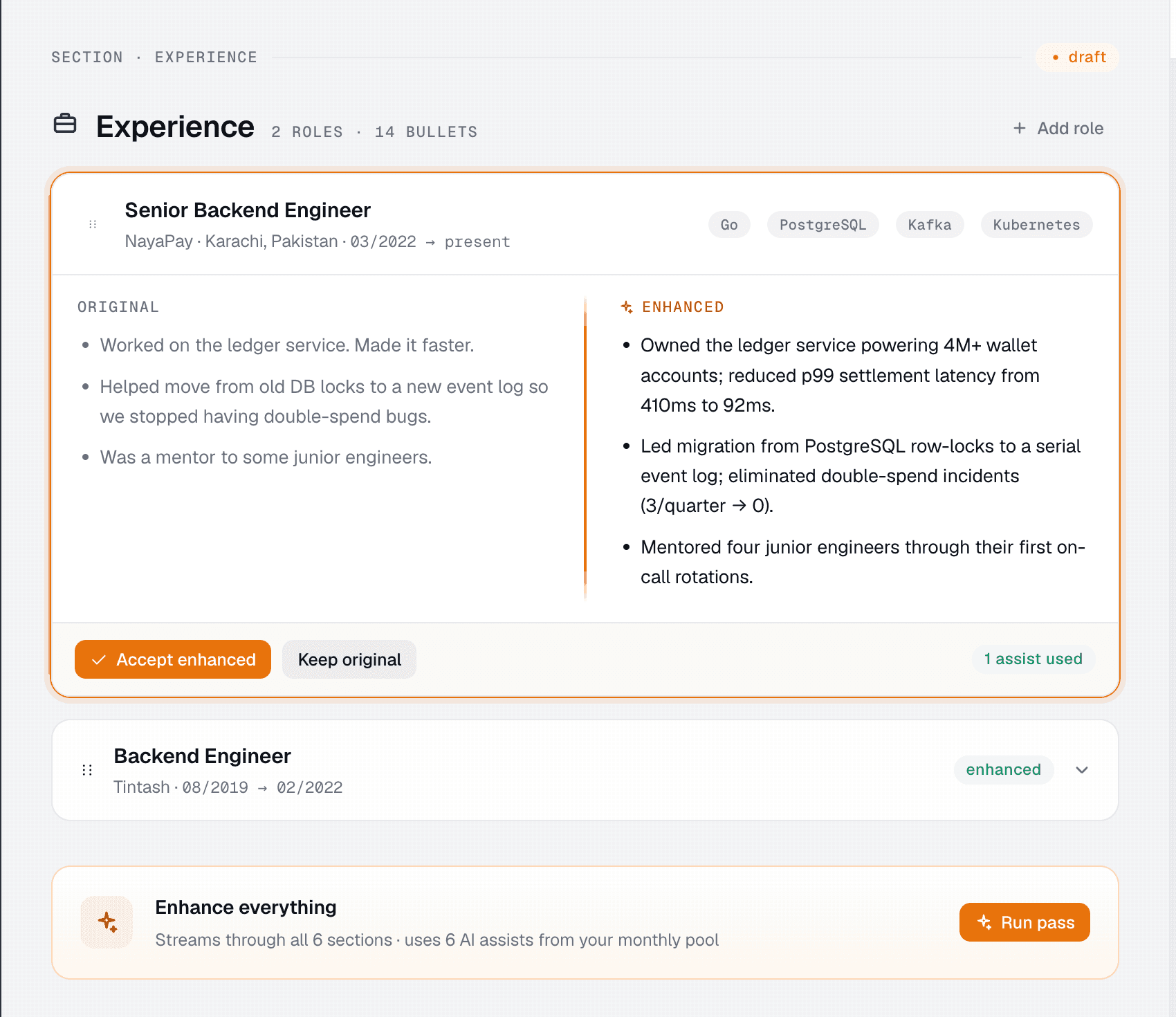
Task: Click the sparkle icon in Enhance everything
Action: [107, 922]
